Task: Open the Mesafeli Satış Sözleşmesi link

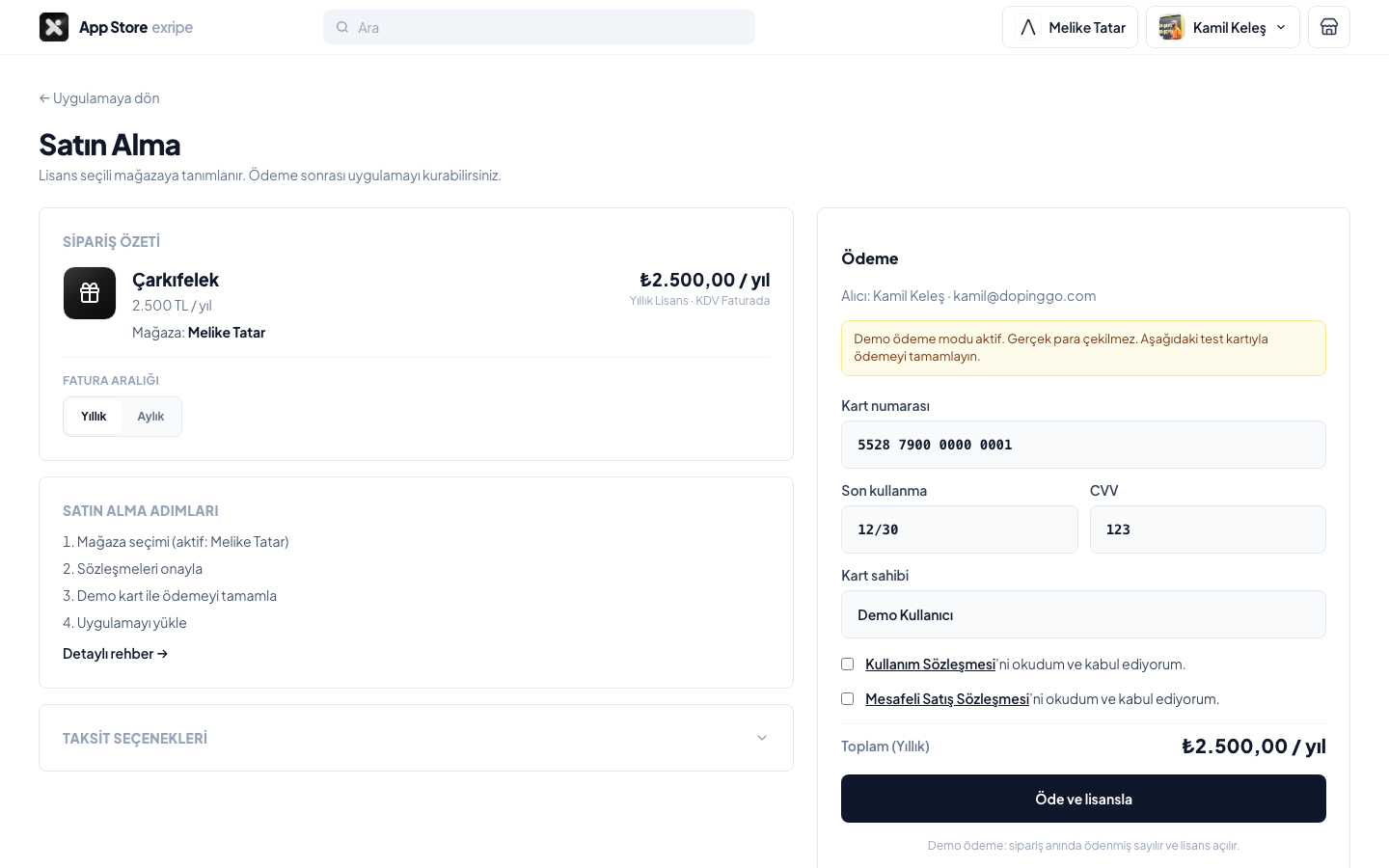Action: (x=947, y=699)
